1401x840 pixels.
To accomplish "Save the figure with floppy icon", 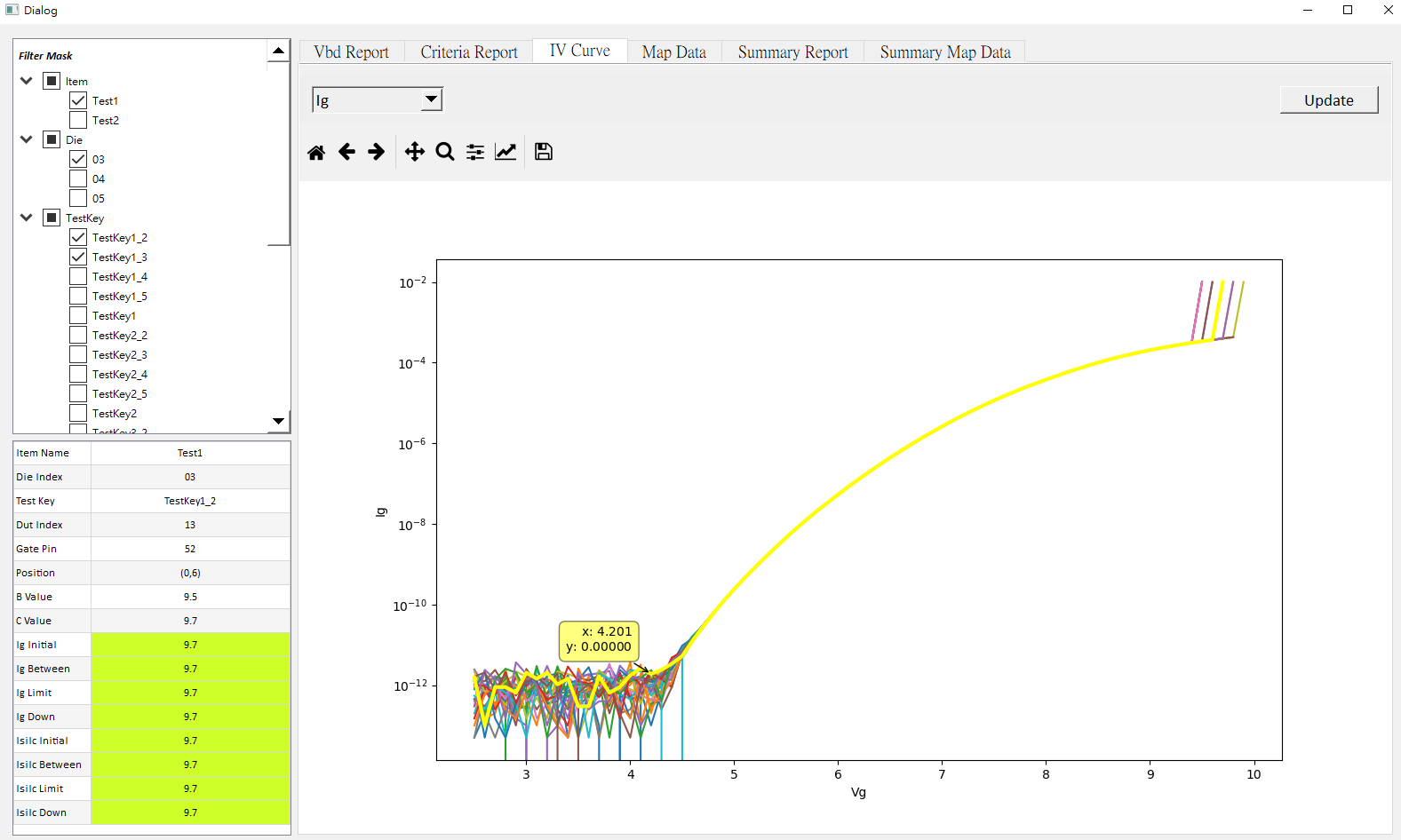I will click(544, 152).
